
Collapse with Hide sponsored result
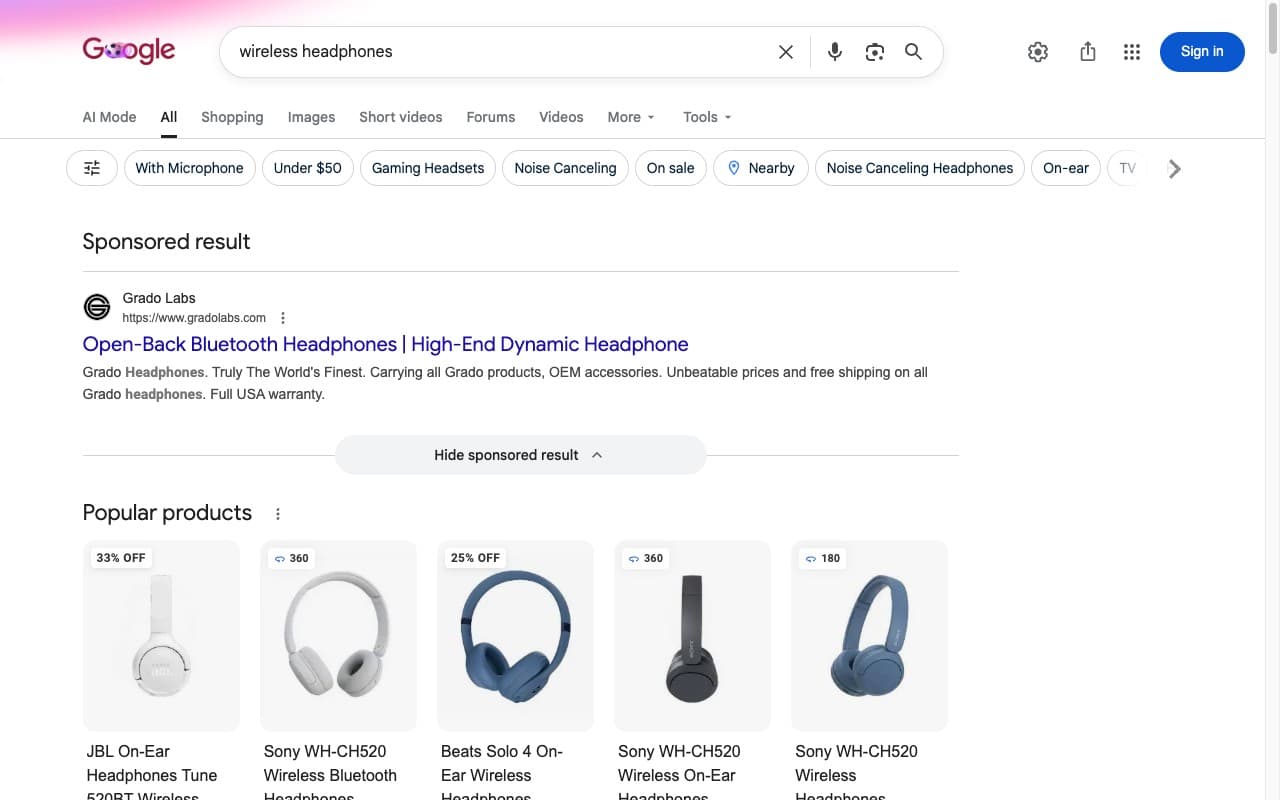click(520, 455)
